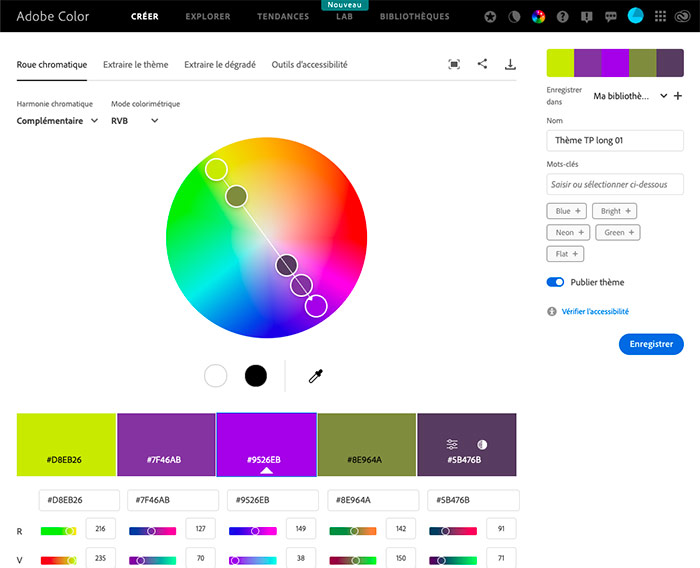Toggle the Publier thème switch
The width and height of the screenshot is (700, 568).
point(556,282)
